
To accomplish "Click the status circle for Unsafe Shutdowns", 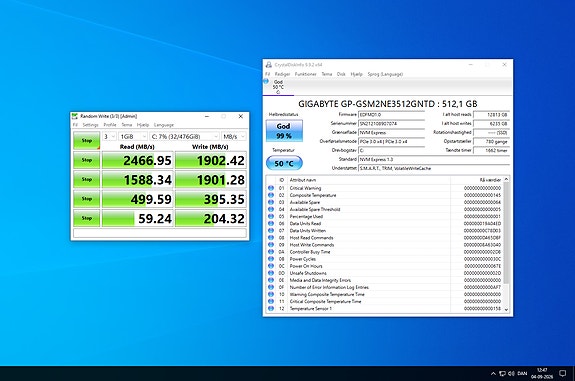I will pos(271,273).
